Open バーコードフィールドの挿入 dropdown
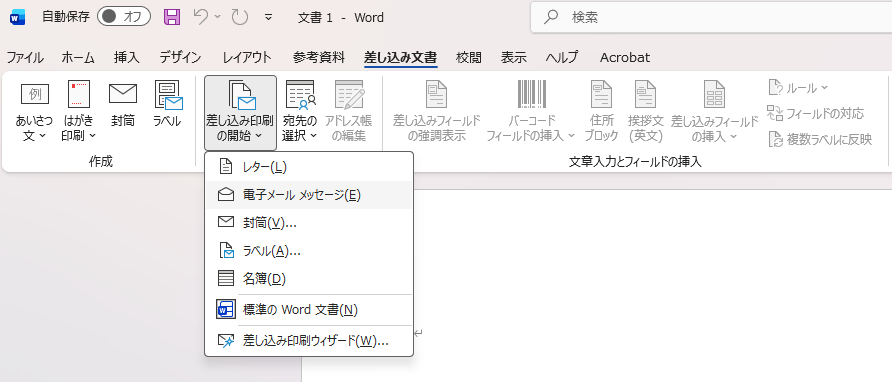Viewport: 892px width, 382px height. 531,112
